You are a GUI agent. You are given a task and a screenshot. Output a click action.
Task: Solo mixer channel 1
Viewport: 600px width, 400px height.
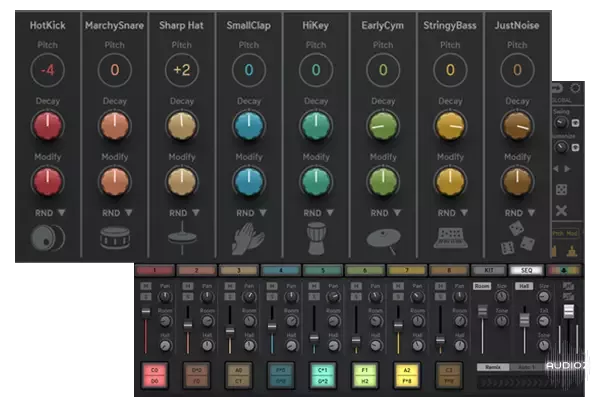point(146,297)
